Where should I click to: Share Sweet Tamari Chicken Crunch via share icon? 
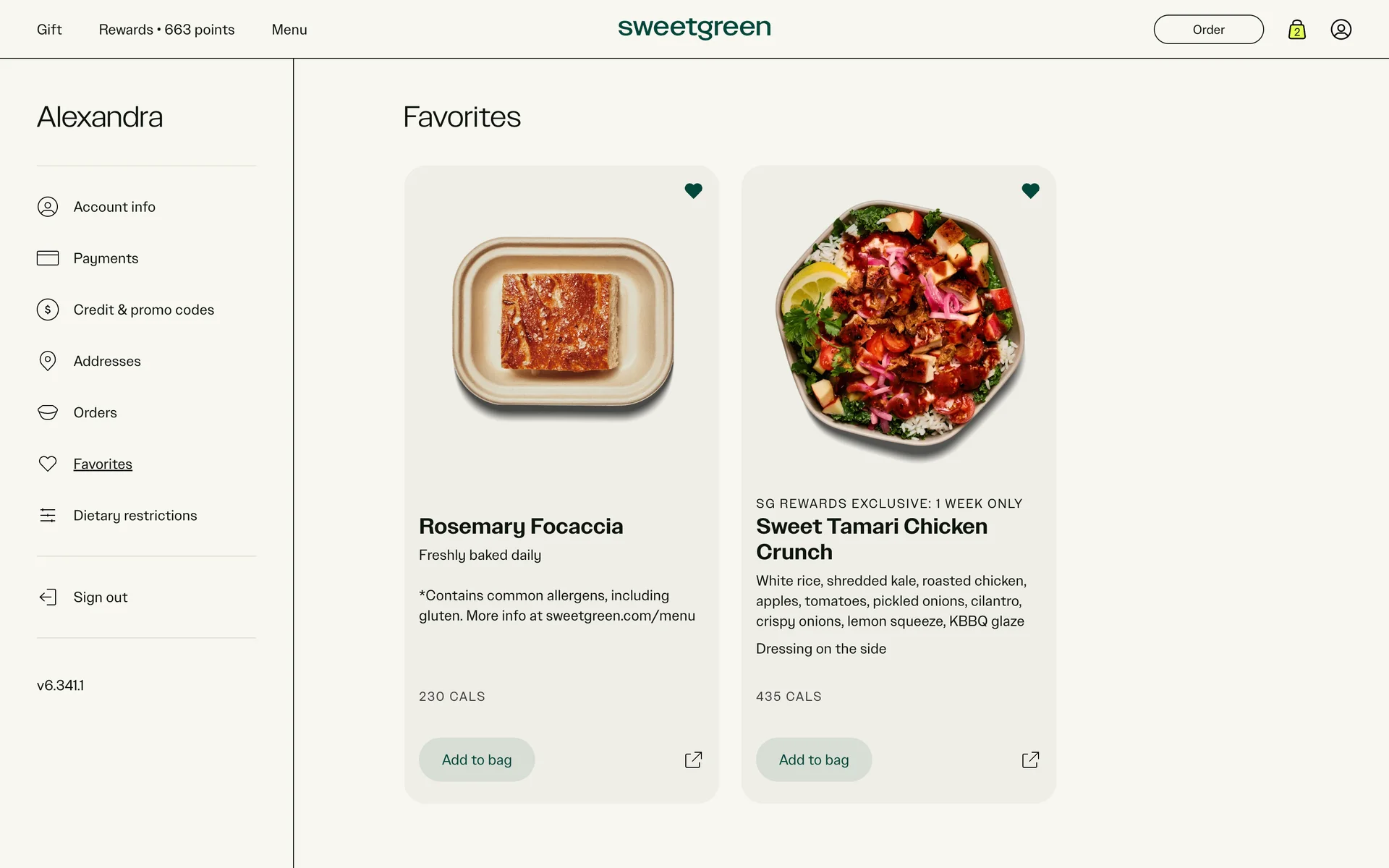click(1030, 759)
